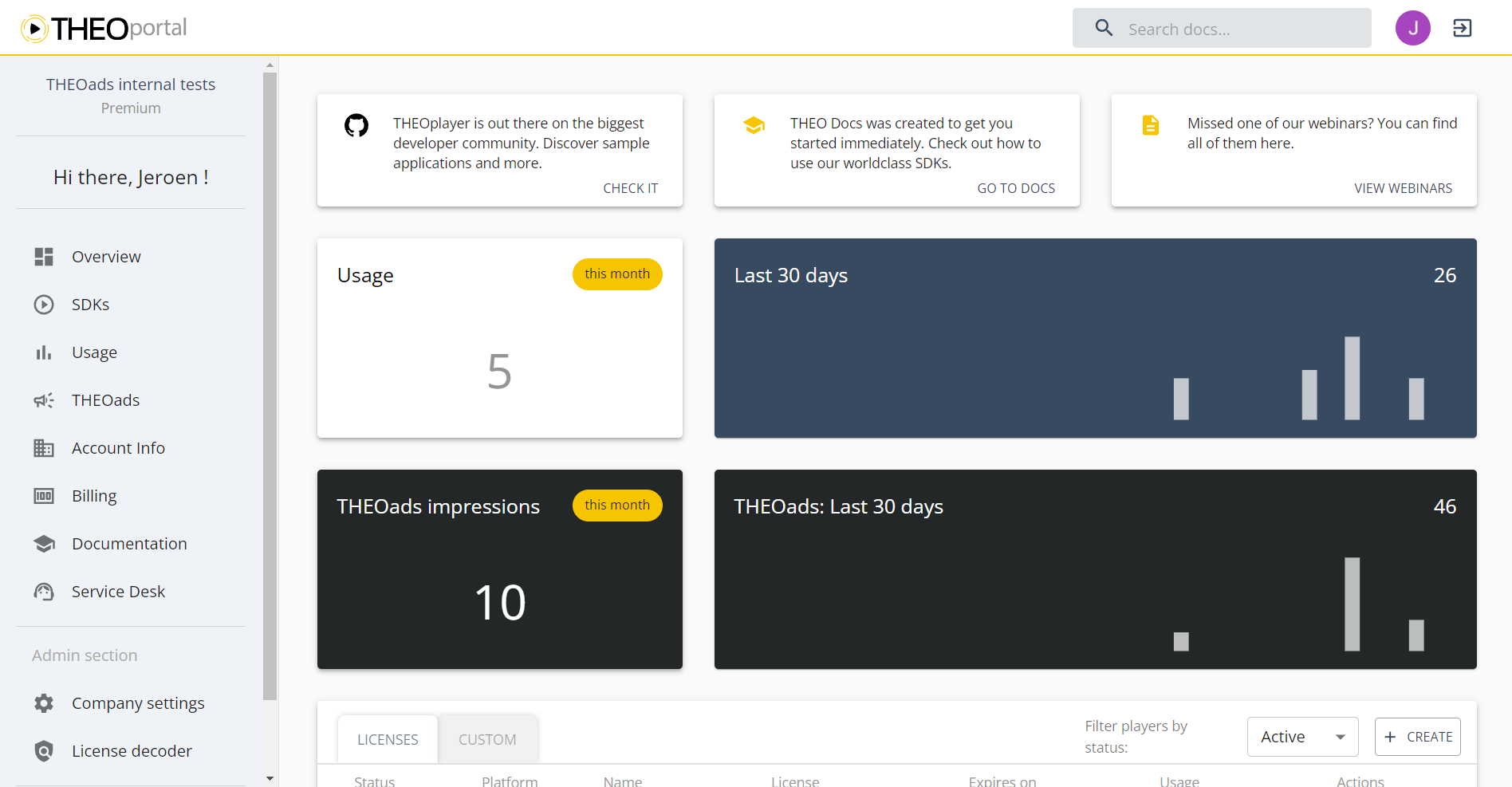Click the License decoder icon
Image resolution: width=1512 pixels, height=787 pixels.
click(x=44, y=750)
